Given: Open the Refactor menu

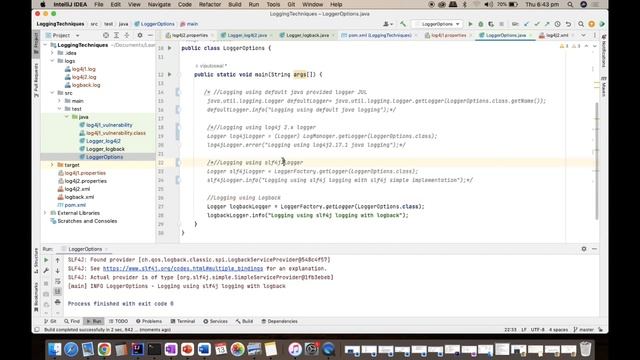Looking at the screenshot, I should 210,4.
